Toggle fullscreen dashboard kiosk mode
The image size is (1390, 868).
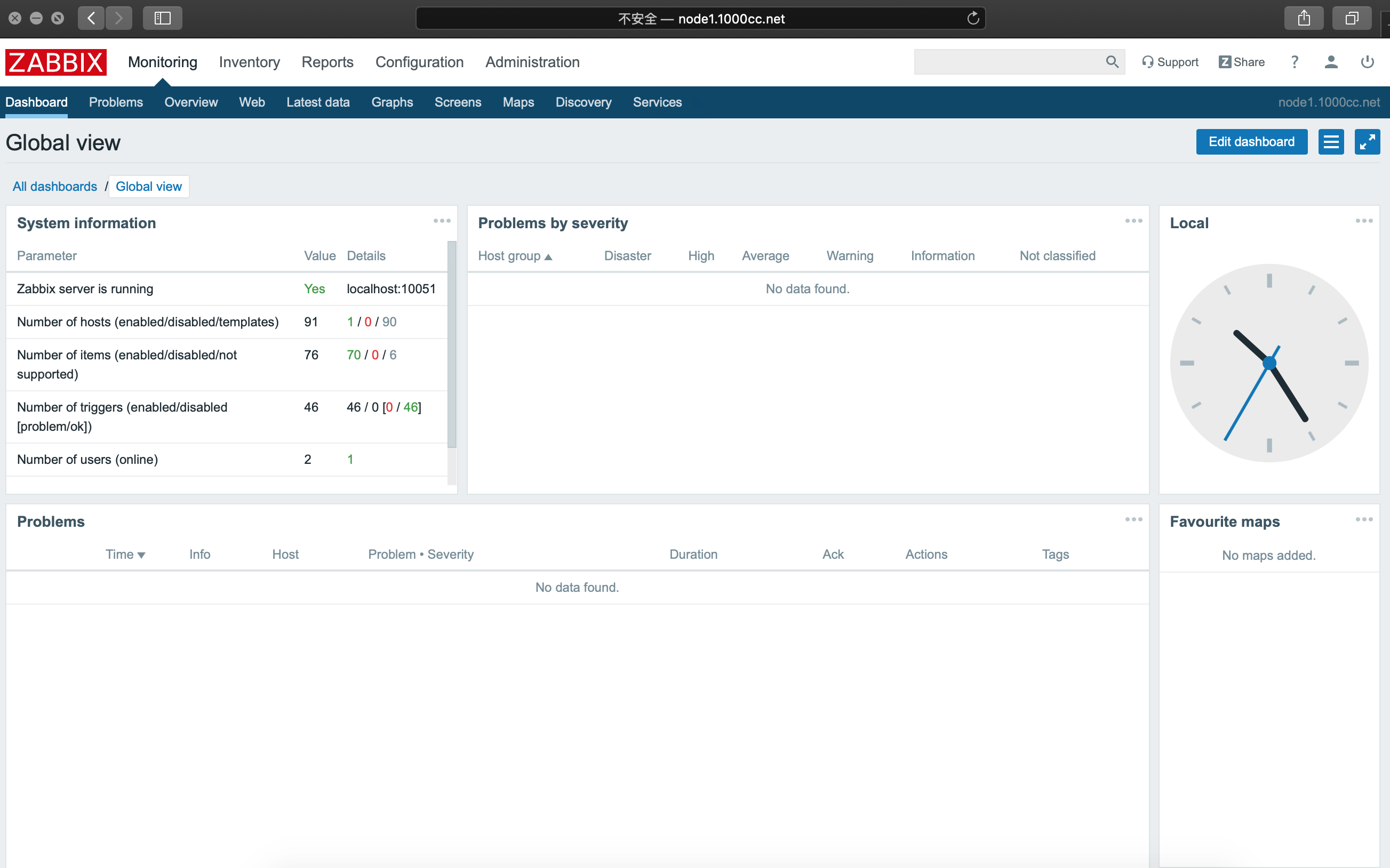click(x=1367, y=142)
